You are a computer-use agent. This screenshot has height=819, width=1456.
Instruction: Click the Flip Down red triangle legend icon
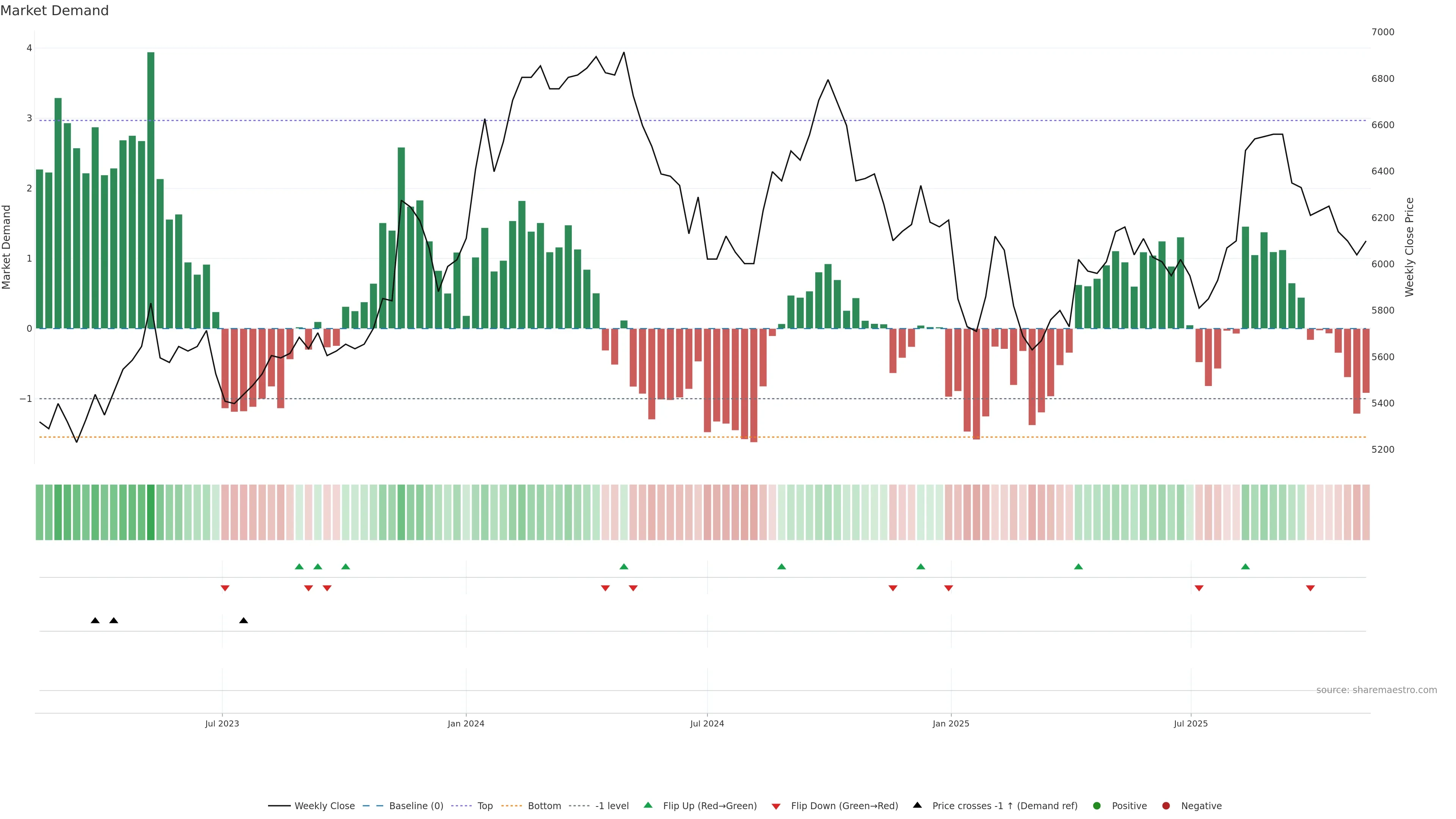(x=776, y=806)
